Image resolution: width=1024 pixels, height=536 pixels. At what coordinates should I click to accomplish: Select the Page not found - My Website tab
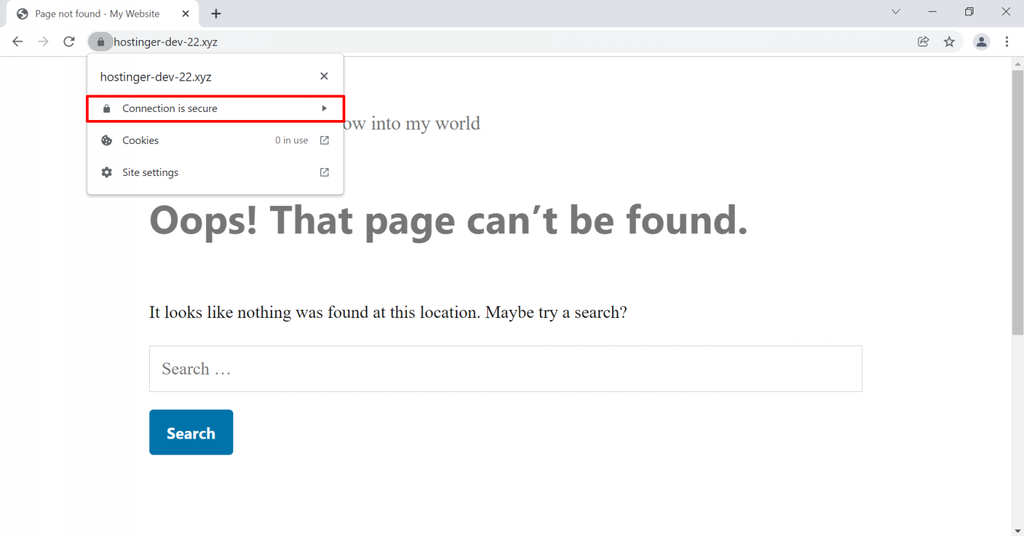[x=103, y=14]
